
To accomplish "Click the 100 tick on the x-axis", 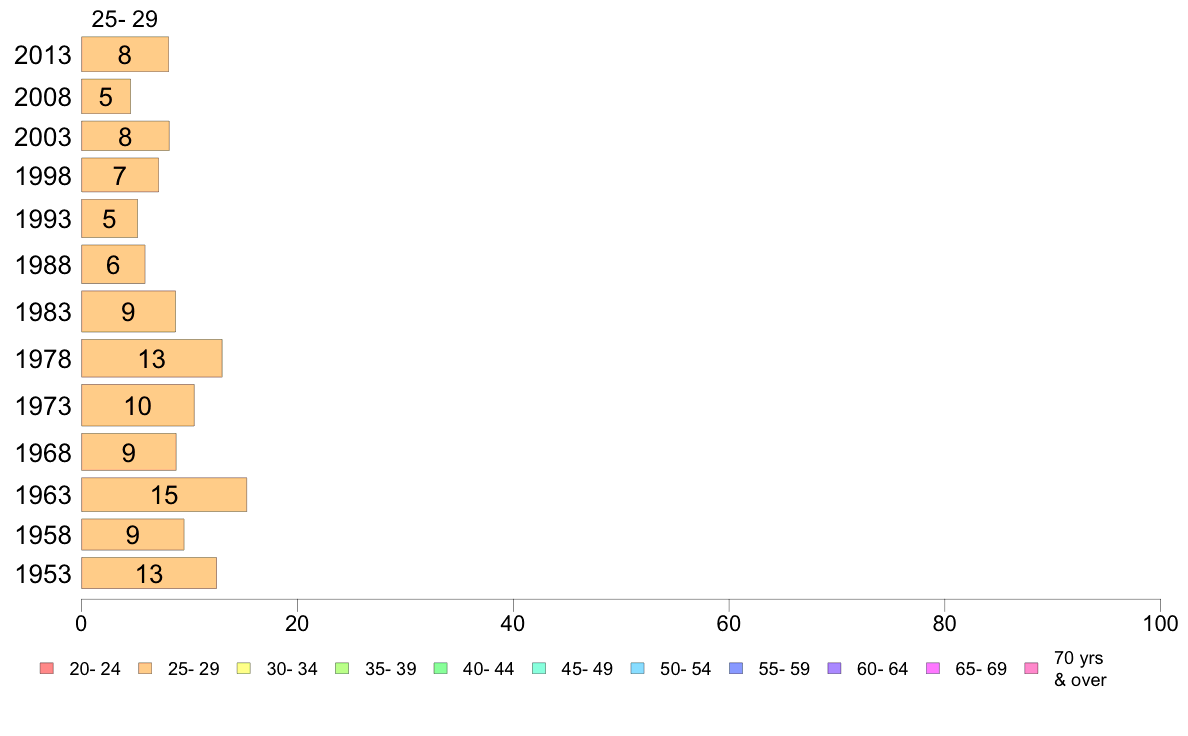I will tap(1160, 624).
